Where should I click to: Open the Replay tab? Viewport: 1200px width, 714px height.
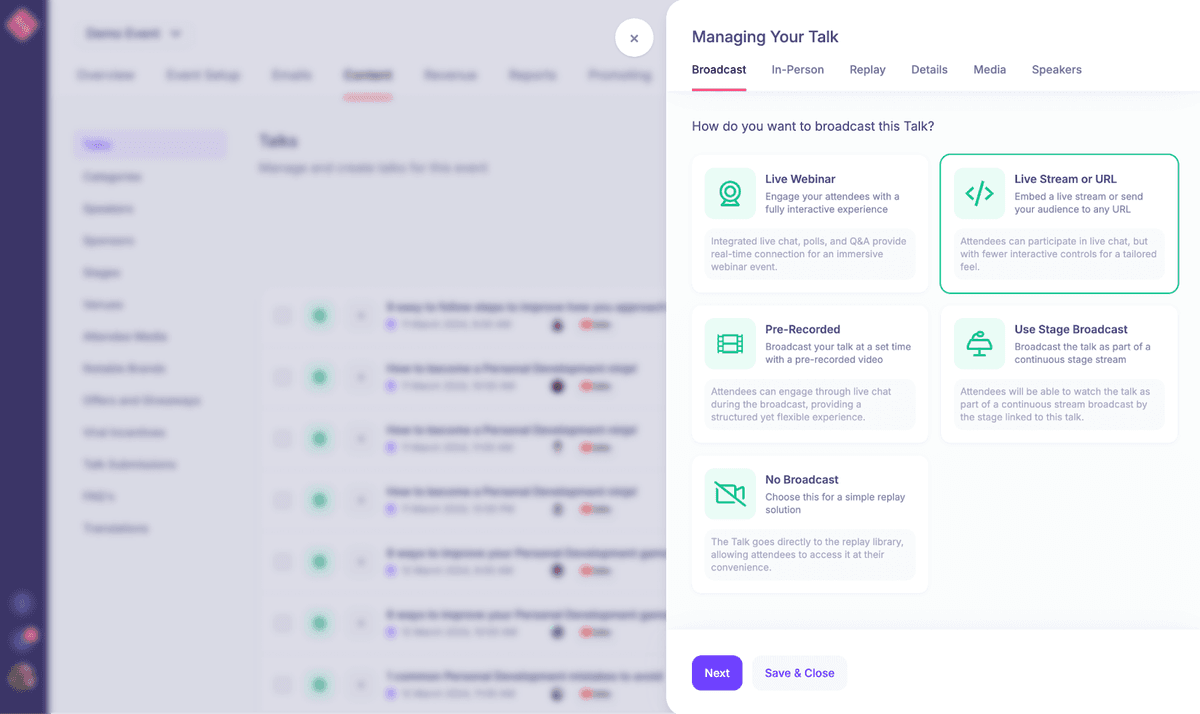[867, 70]
